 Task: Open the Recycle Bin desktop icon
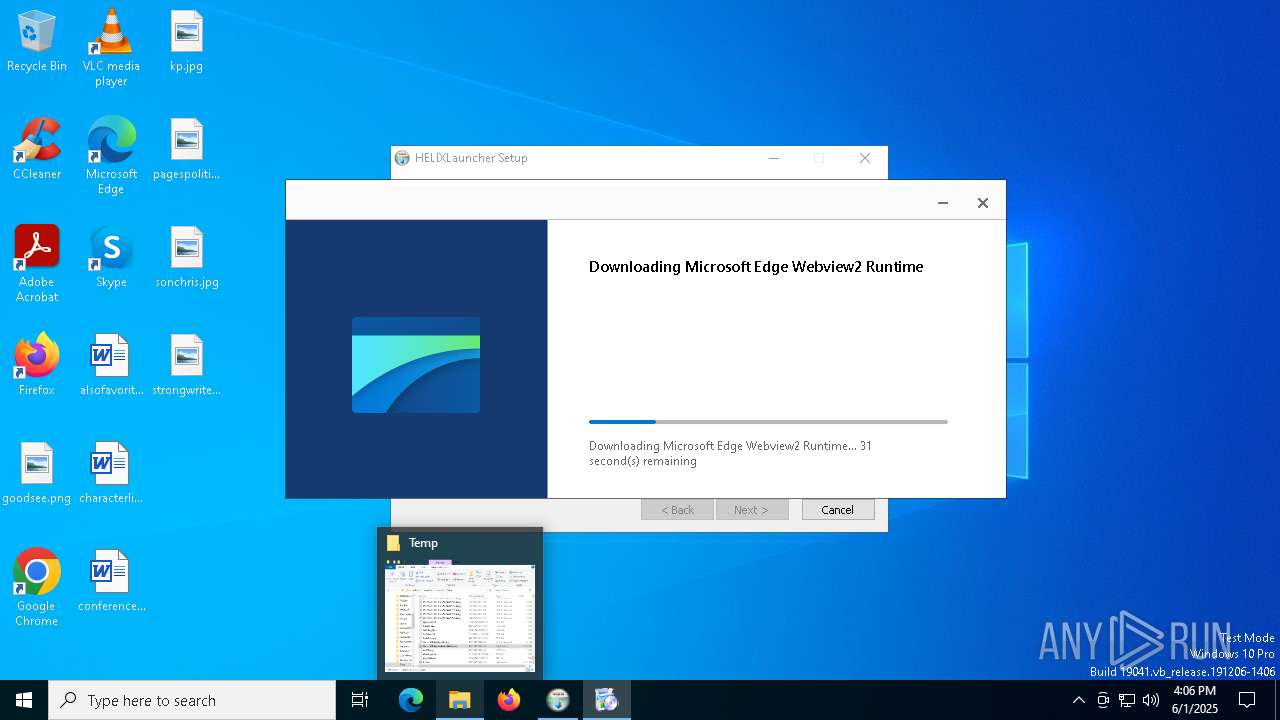[x=37, y=41]
